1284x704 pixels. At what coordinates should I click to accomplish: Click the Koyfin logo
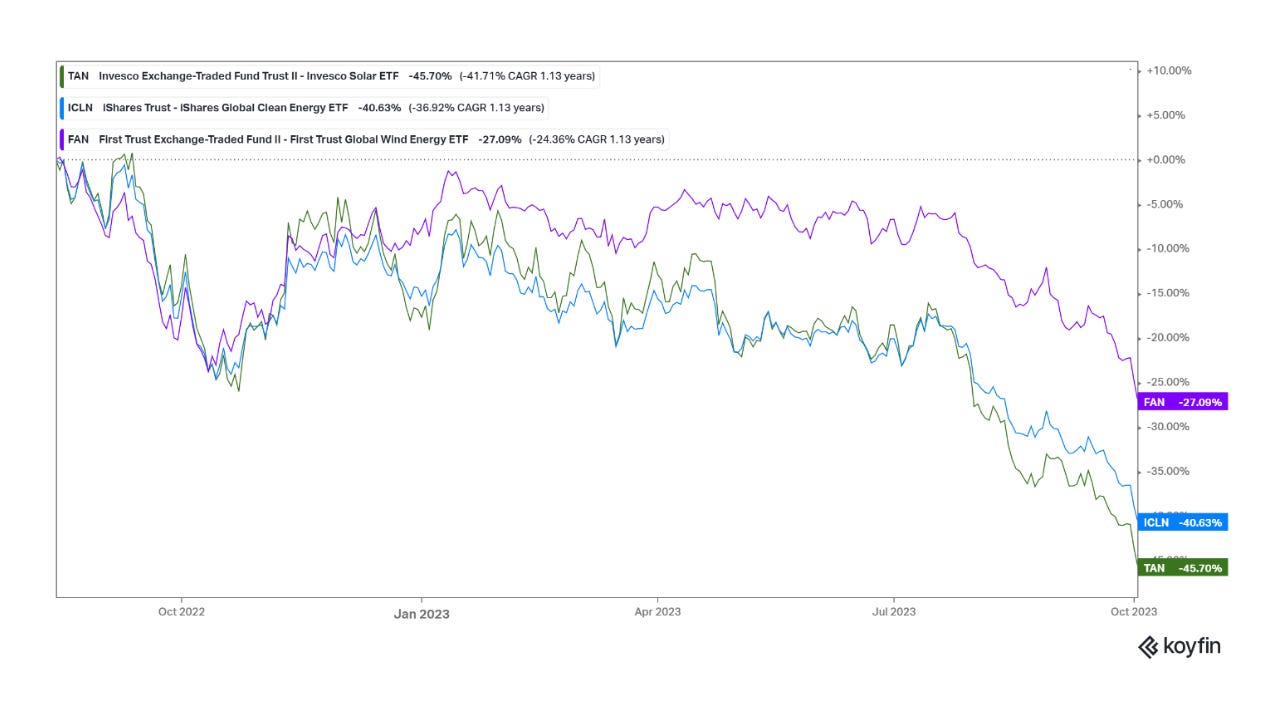(x=1180, y=647)
